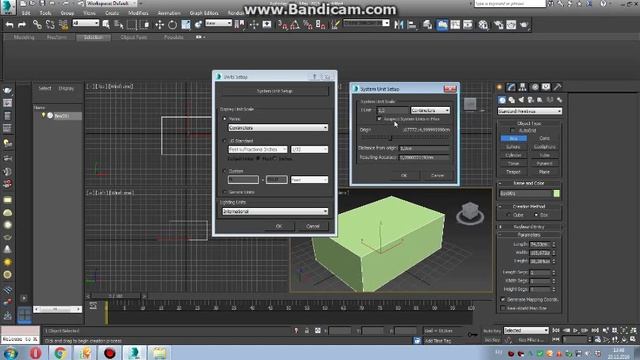Activate the Select Object tool
Viewport: 640px width, 360px height.
(106, 25)
